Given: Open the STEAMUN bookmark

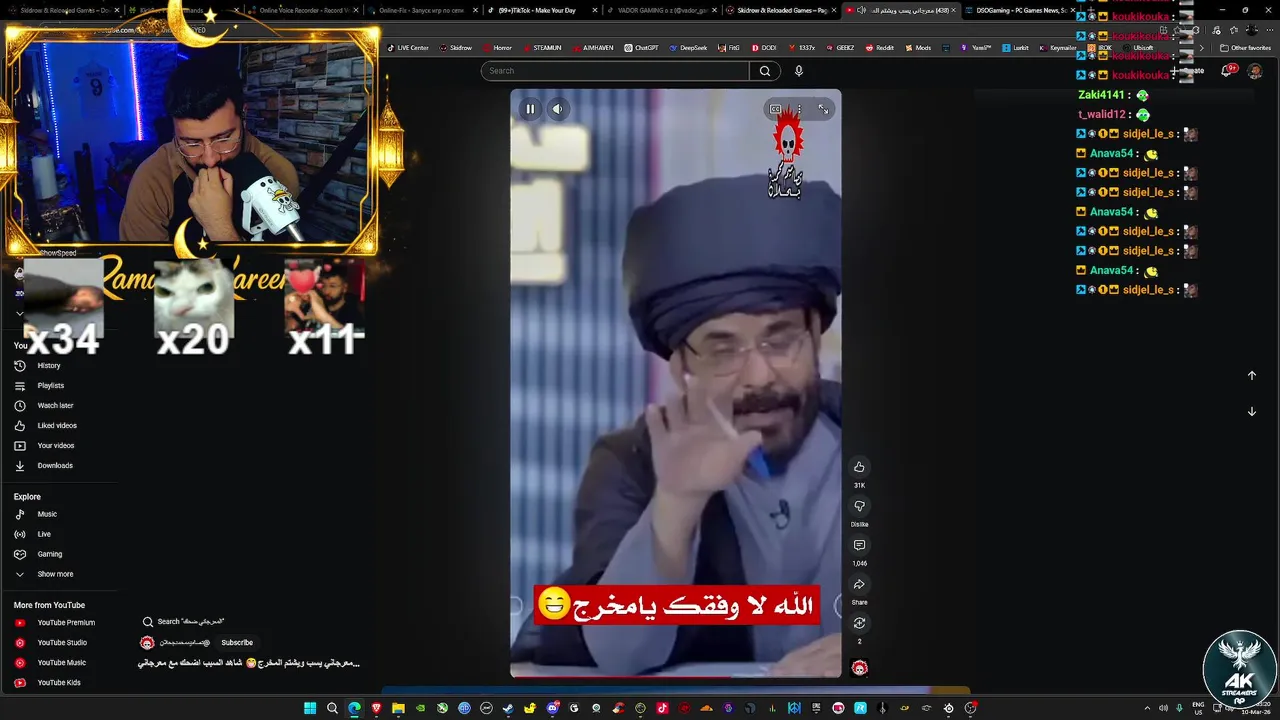Looking at the screenshot, I should (542, 48).
